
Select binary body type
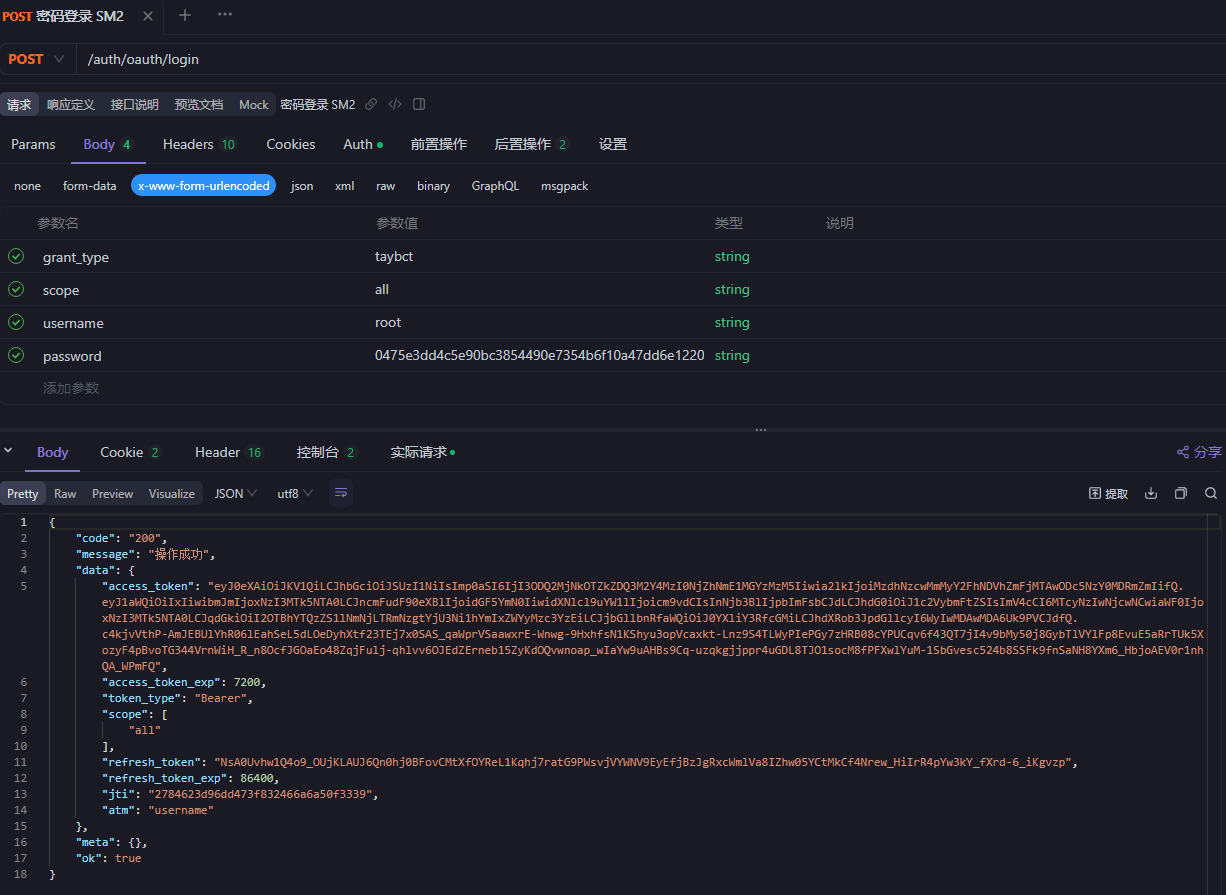tap(434, 186)
